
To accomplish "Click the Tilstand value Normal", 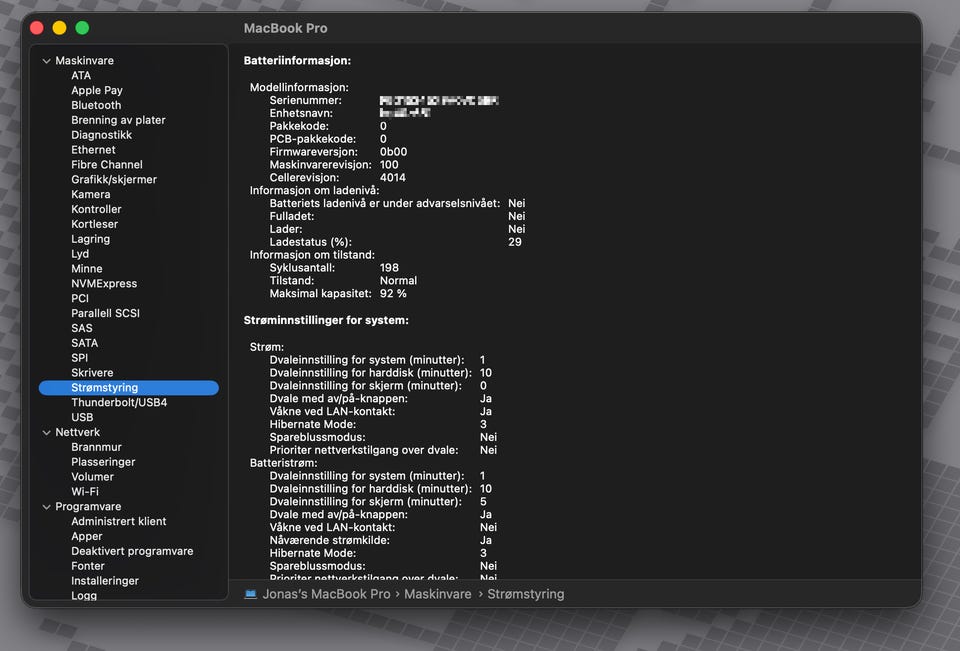I will coord(398,280).
